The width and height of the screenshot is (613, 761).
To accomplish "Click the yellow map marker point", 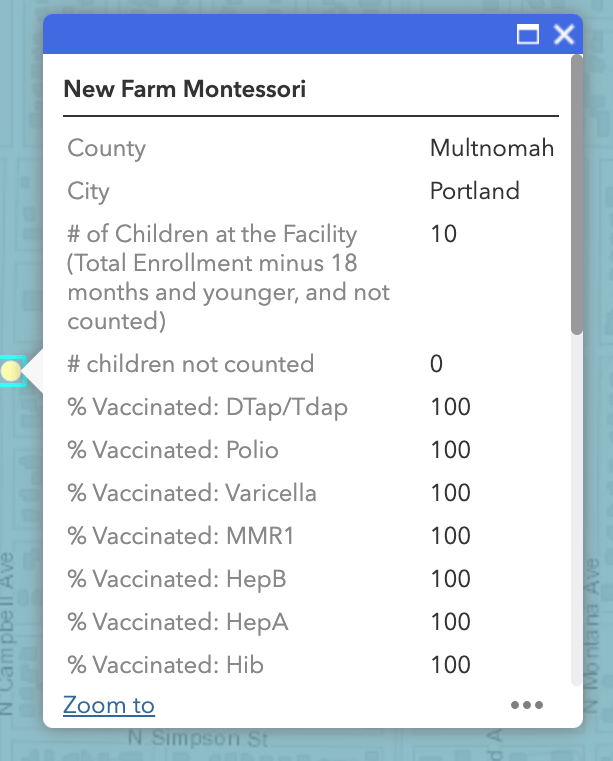I will (11, 372).
